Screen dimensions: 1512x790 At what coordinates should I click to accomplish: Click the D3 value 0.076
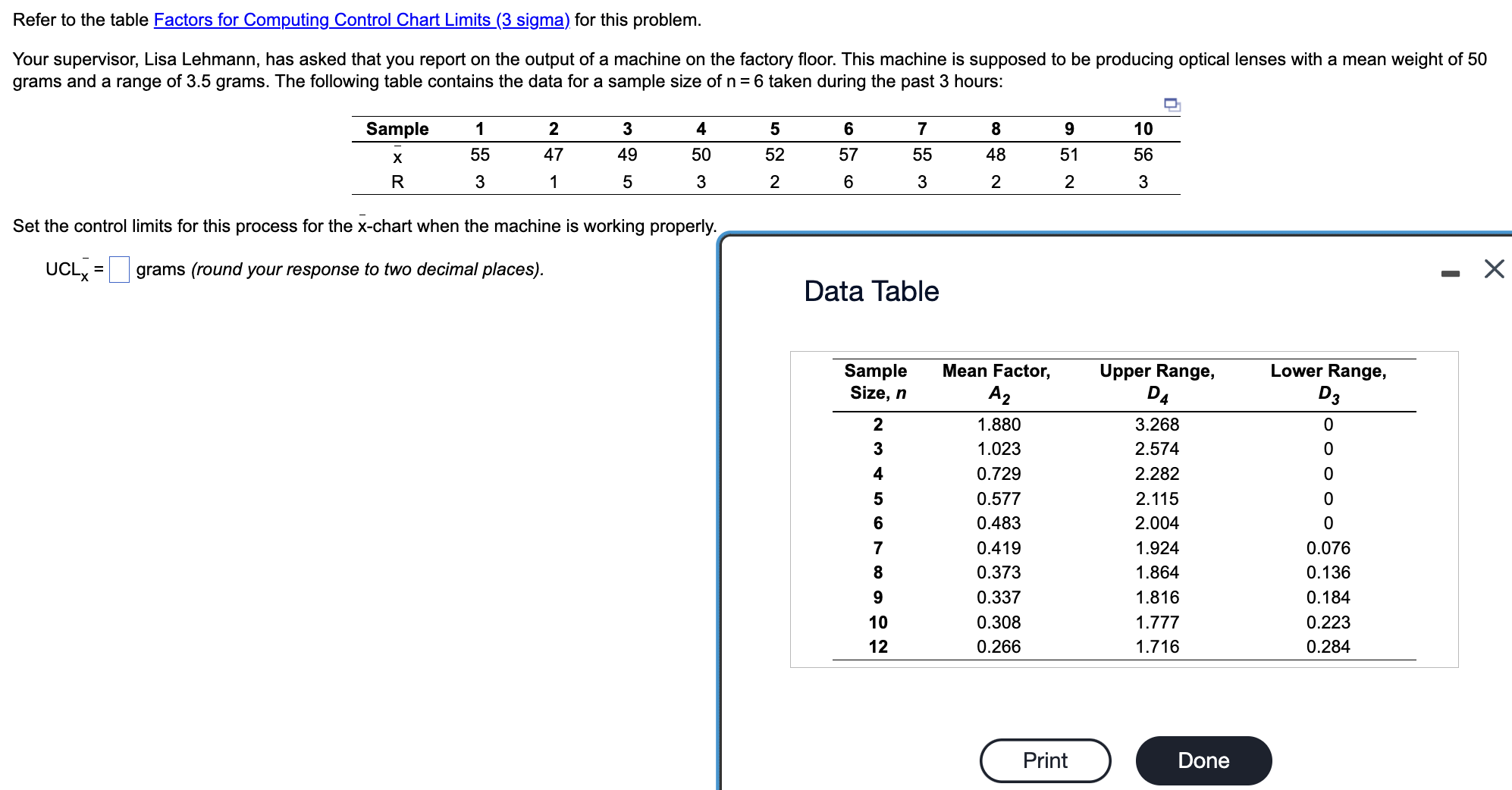tap(1328, 548)
